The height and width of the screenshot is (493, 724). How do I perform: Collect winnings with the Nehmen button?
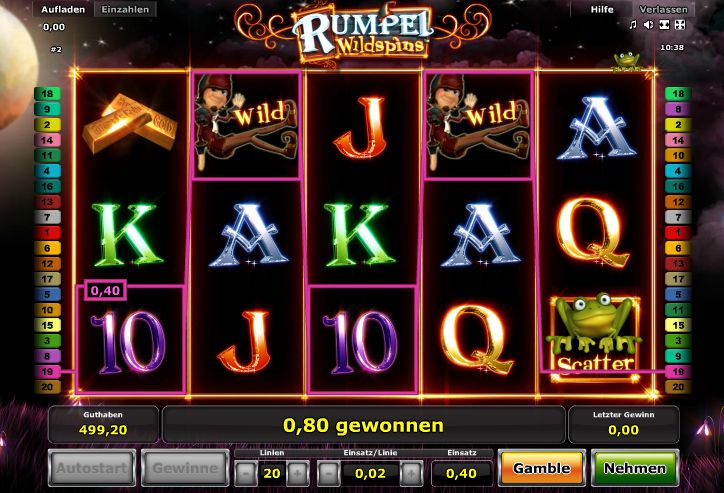[x=635, y=469]
